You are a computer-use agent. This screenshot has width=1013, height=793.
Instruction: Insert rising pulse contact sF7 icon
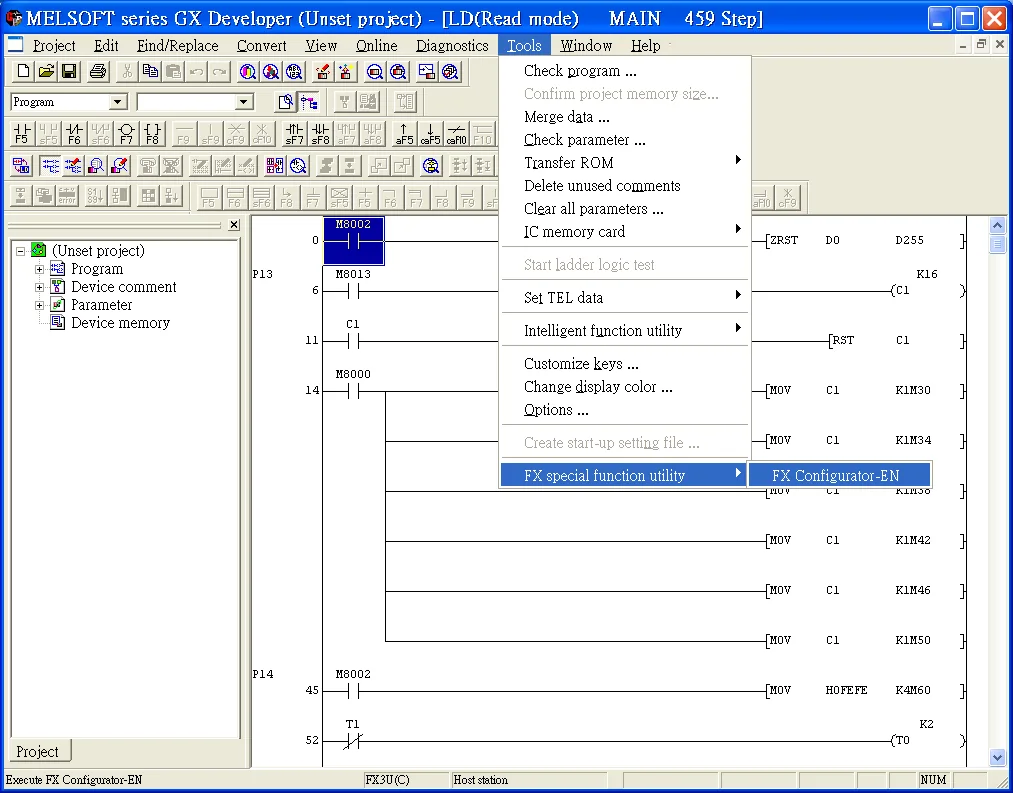click(x=295, y=134)
